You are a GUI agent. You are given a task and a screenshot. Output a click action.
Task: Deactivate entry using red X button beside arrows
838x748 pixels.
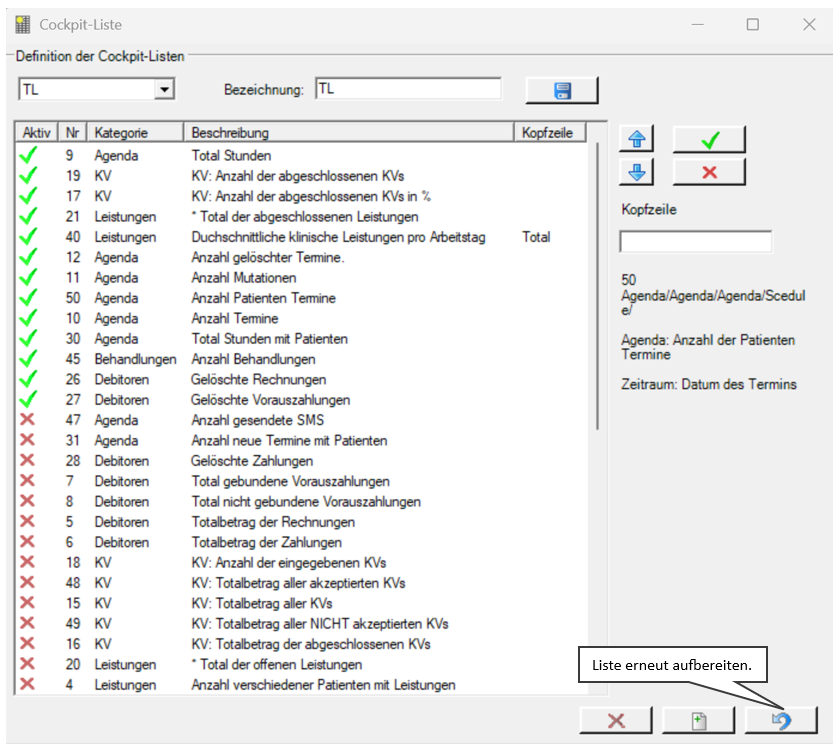(709, 172)
